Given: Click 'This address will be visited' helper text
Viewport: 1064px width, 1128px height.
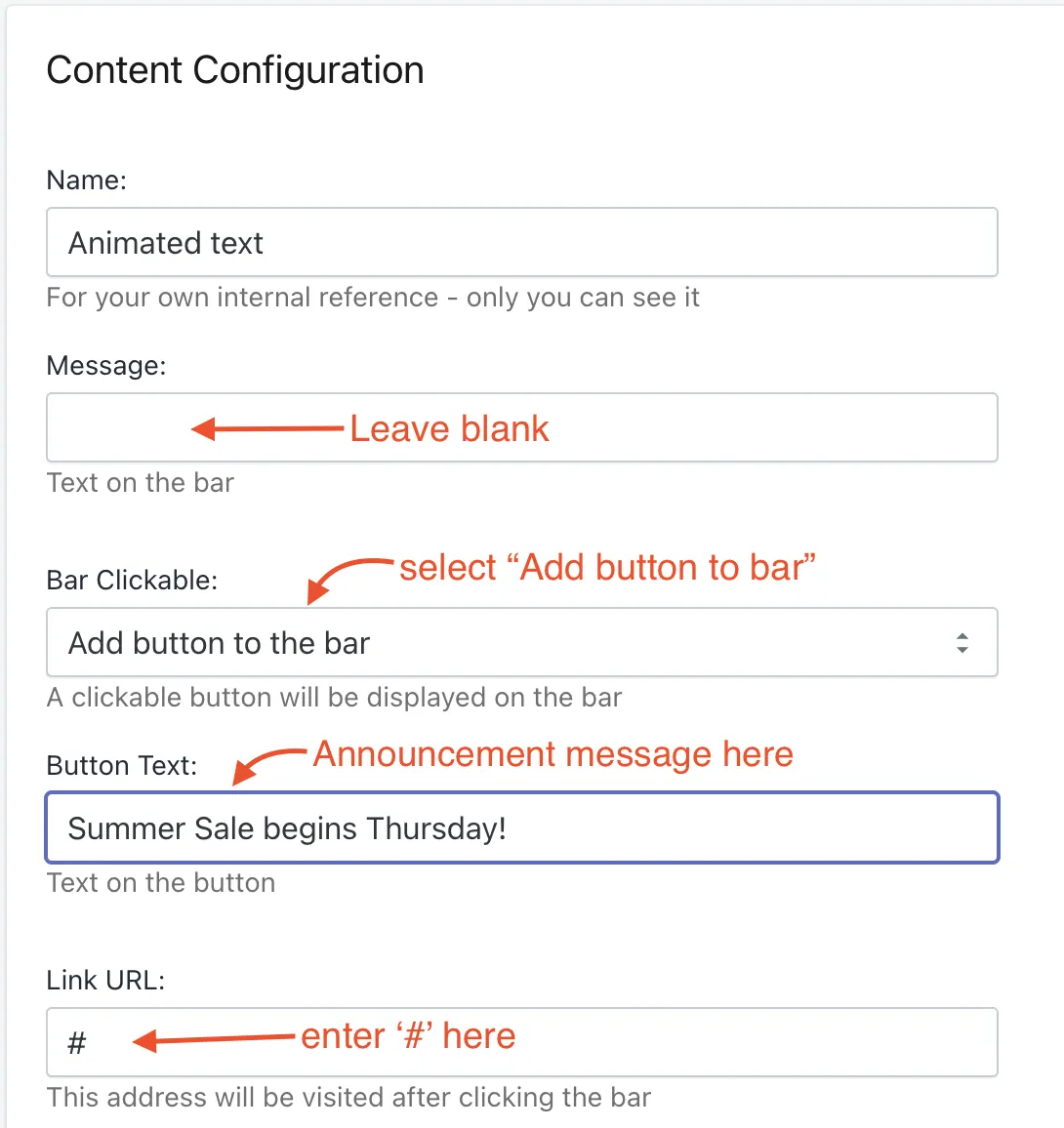Looking at the screenshot, I should (349, 1098).
